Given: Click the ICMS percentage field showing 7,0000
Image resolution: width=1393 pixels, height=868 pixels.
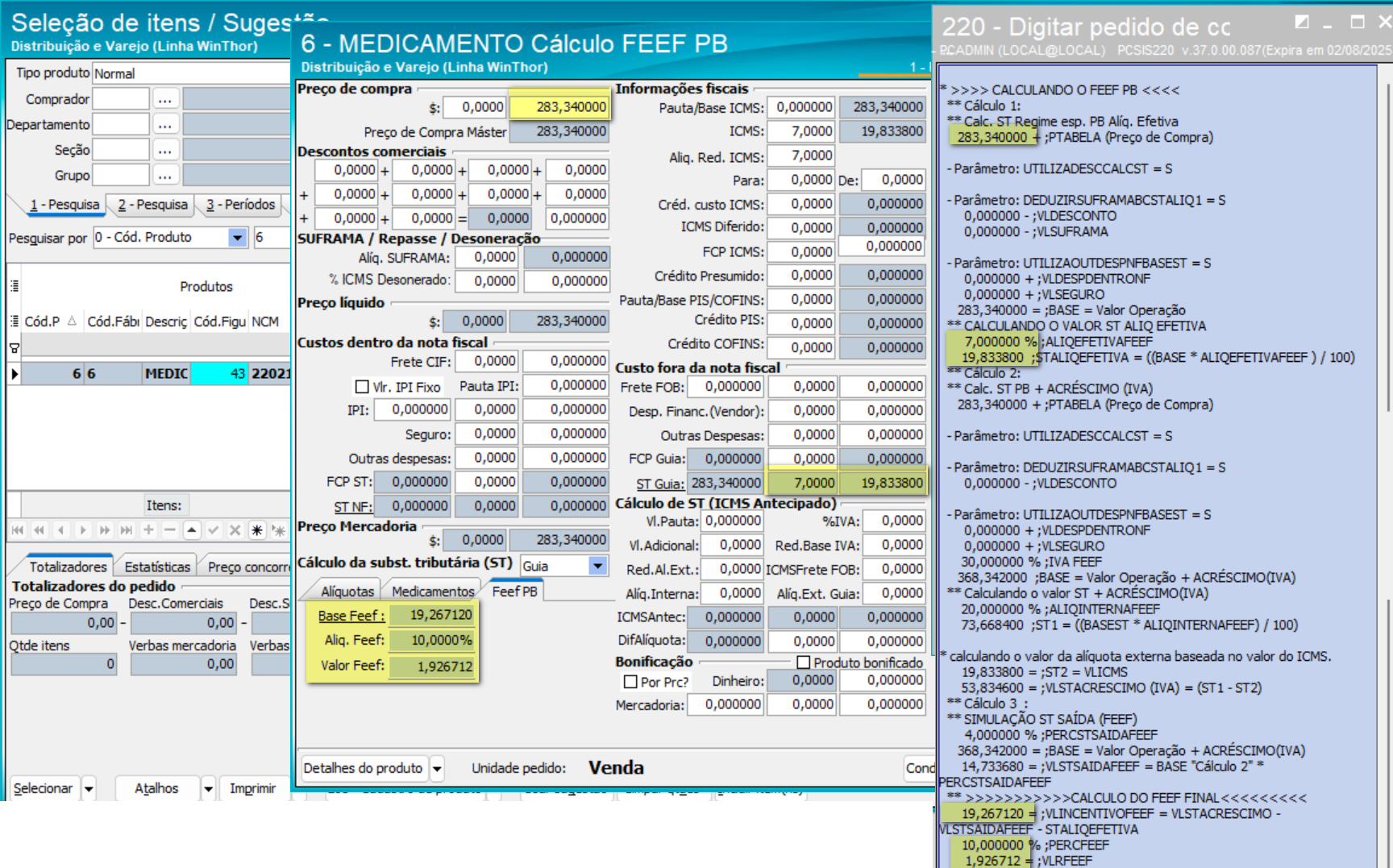Looking at the screenshot, I should click(800, 131).
